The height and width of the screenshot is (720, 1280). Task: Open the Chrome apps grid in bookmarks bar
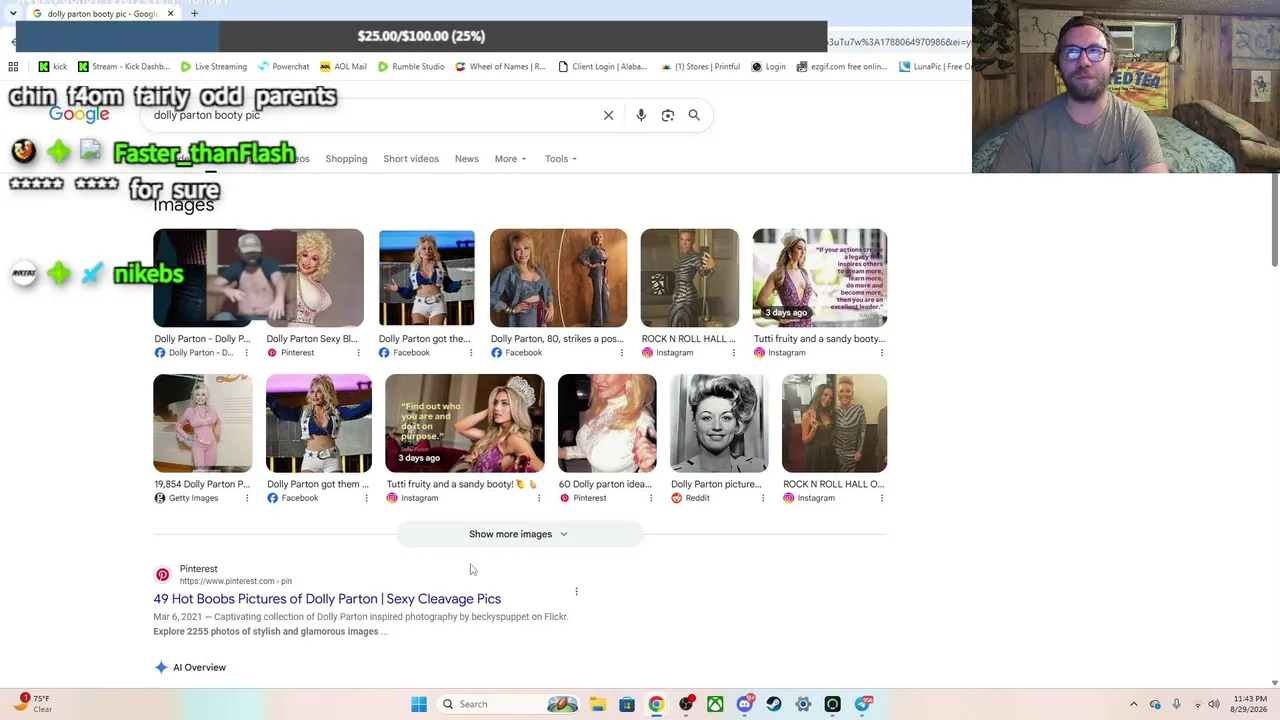(13, 67)
